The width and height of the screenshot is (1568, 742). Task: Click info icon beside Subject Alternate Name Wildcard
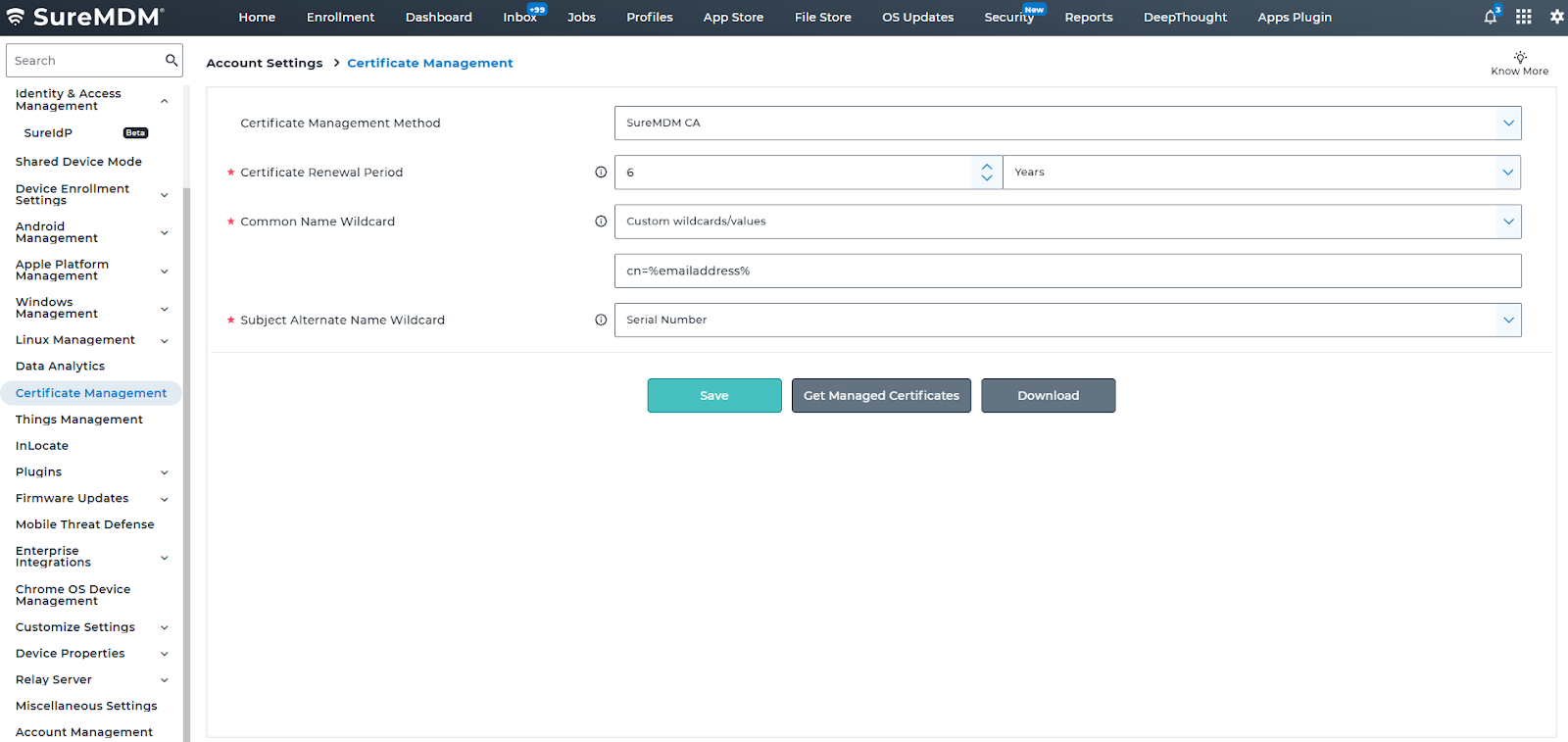click(x=601, y=321)
